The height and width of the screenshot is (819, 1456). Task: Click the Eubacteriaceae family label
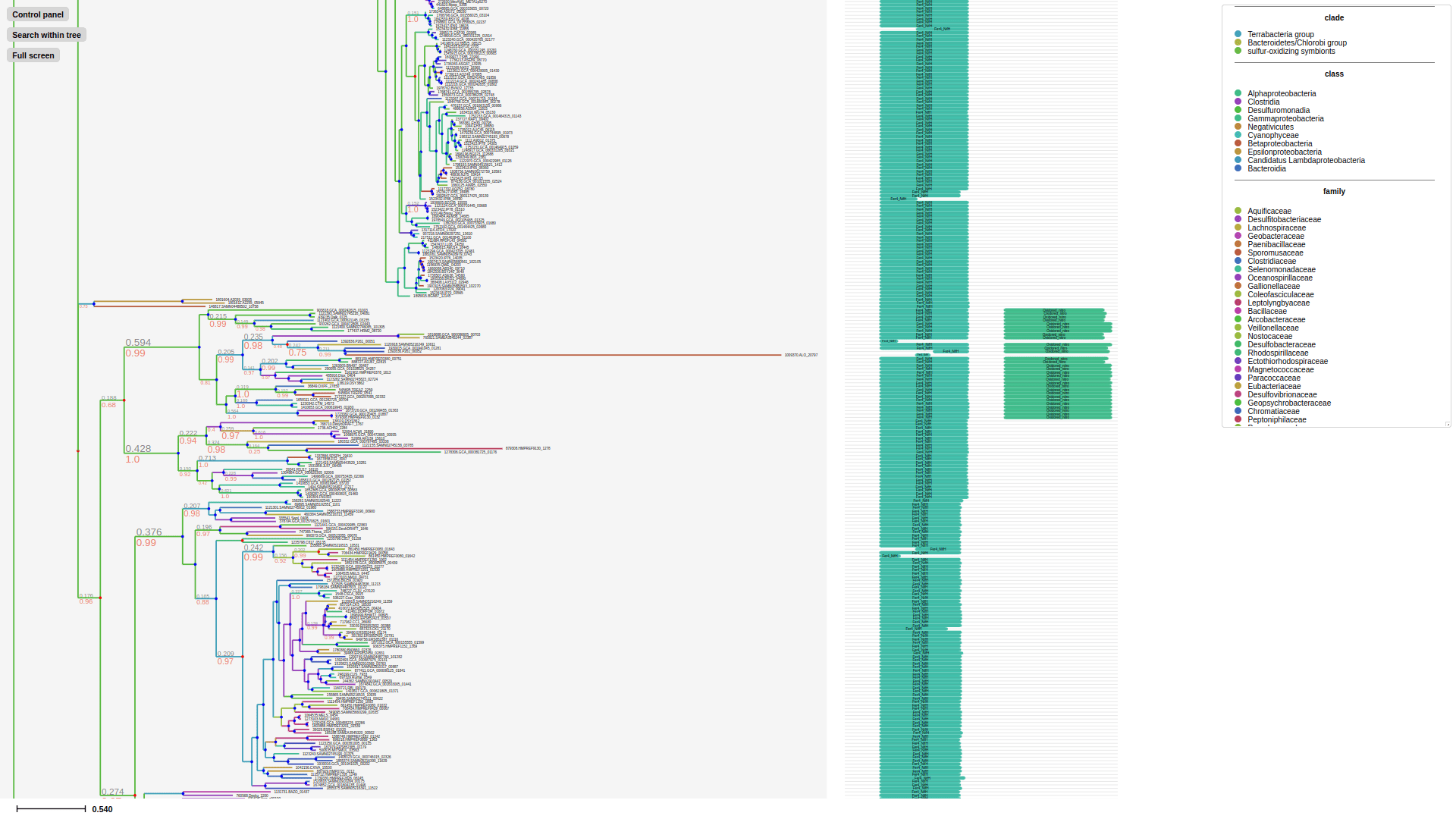coord(1274,386)
